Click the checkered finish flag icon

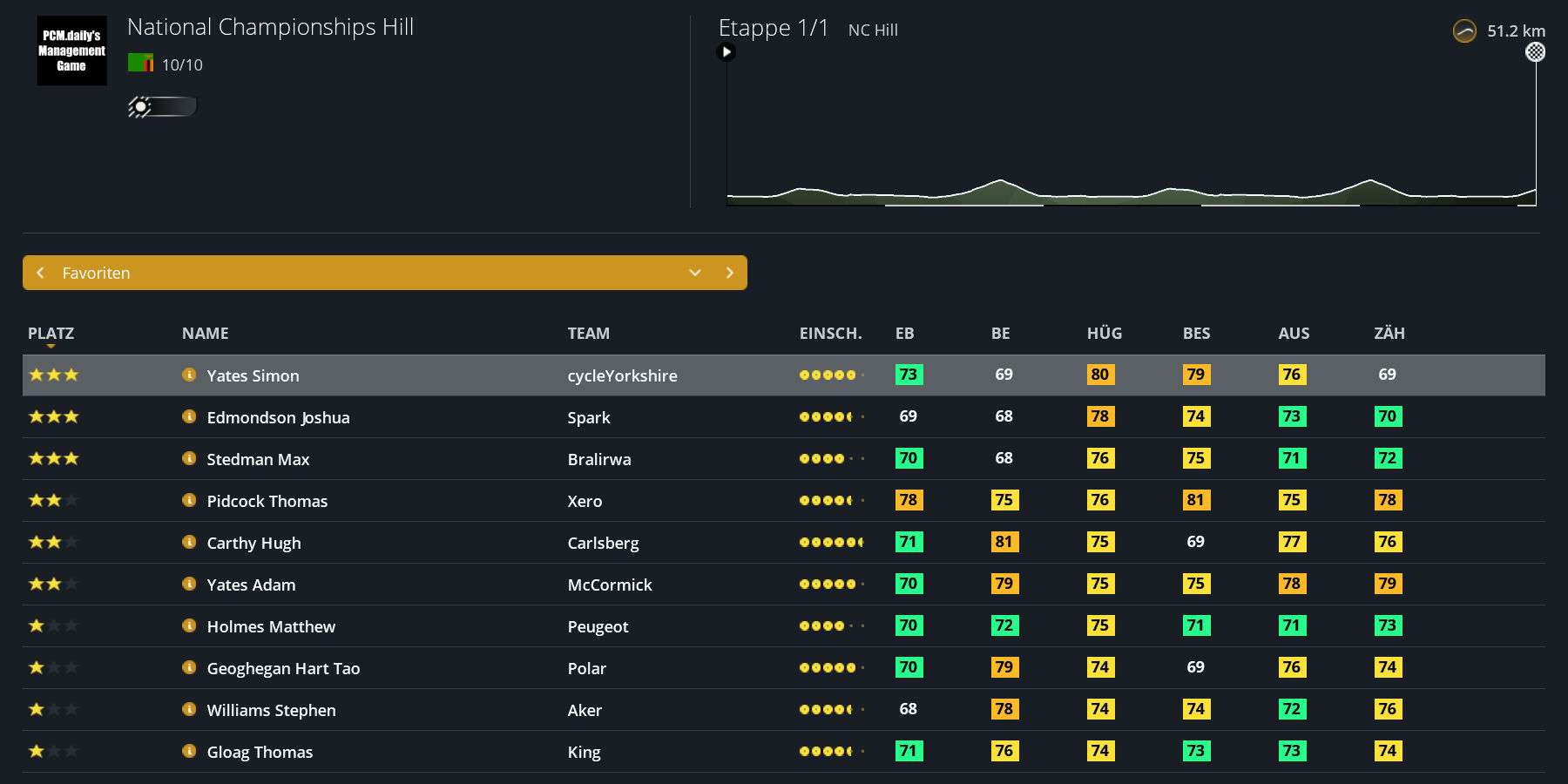point(1536,52)
